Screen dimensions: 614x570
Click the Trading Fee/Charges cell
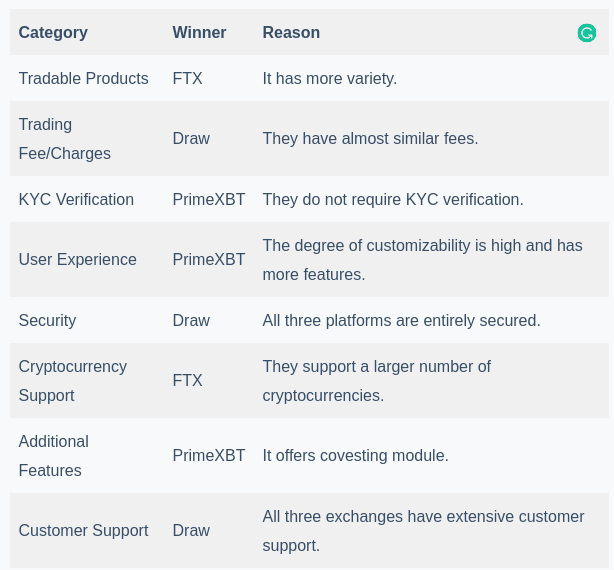pyautogui.click(x=65, y=139)
